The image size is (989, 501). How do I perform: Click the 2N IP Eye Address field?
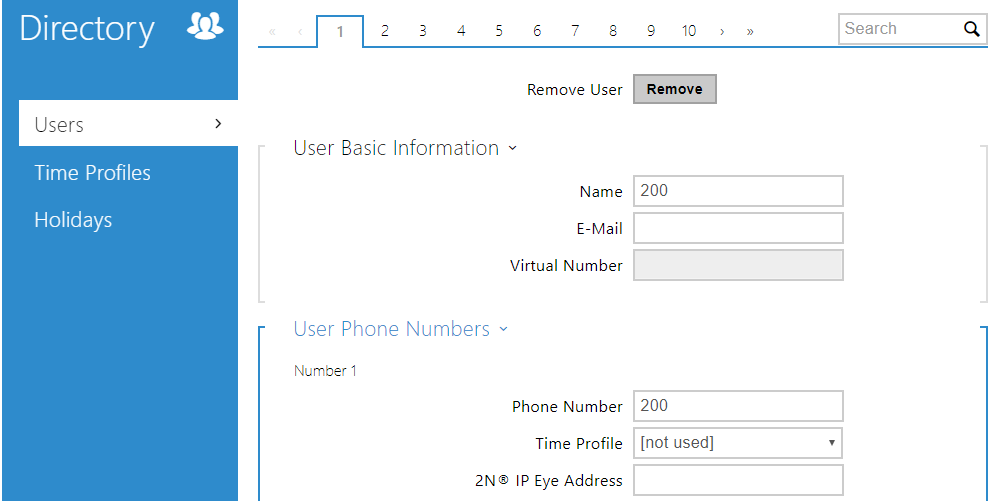click(x=738, y=480)
